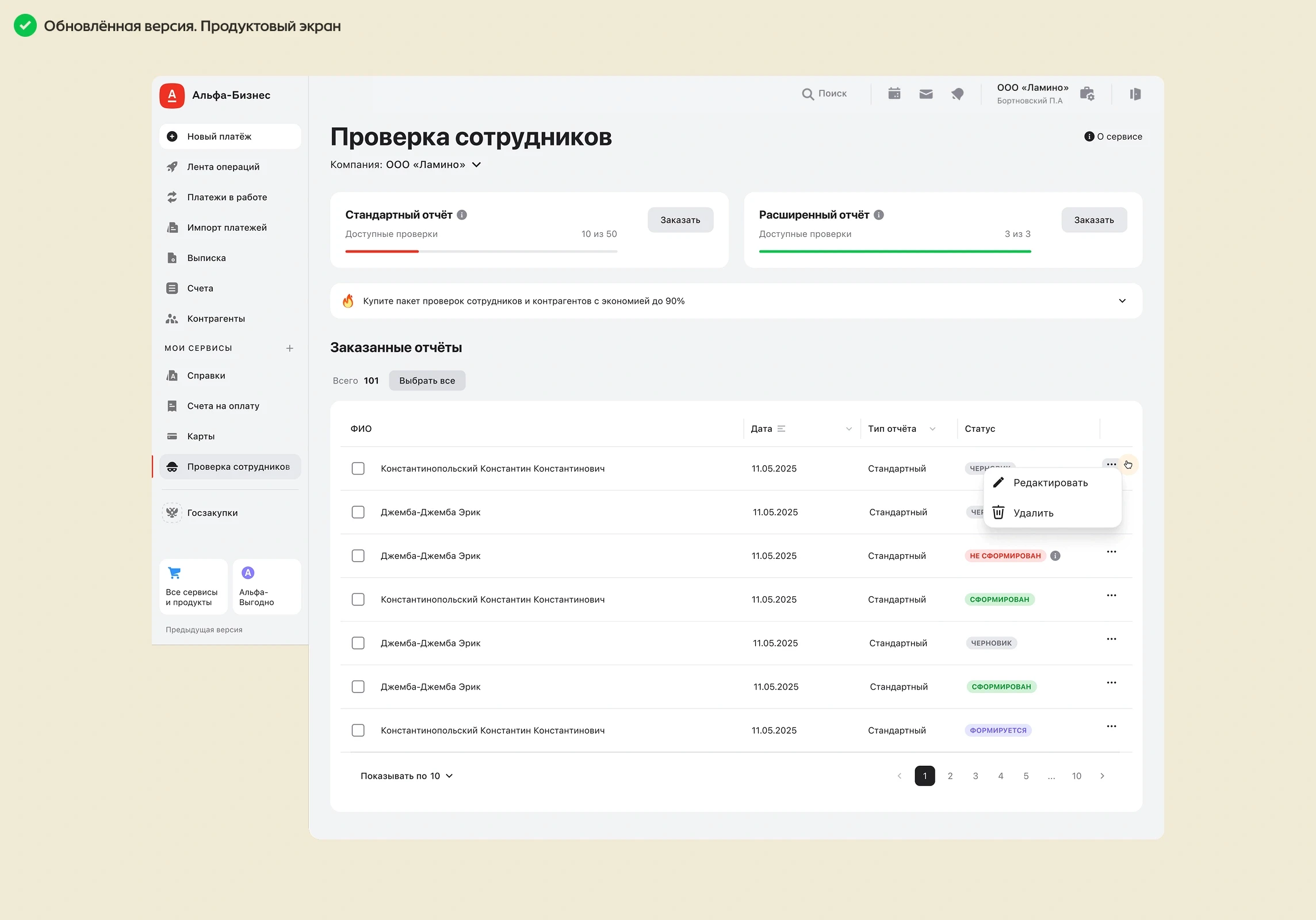
Task: Open Лента операций in the sidebar
Action: pyautogui.click(x=230, y=167)
